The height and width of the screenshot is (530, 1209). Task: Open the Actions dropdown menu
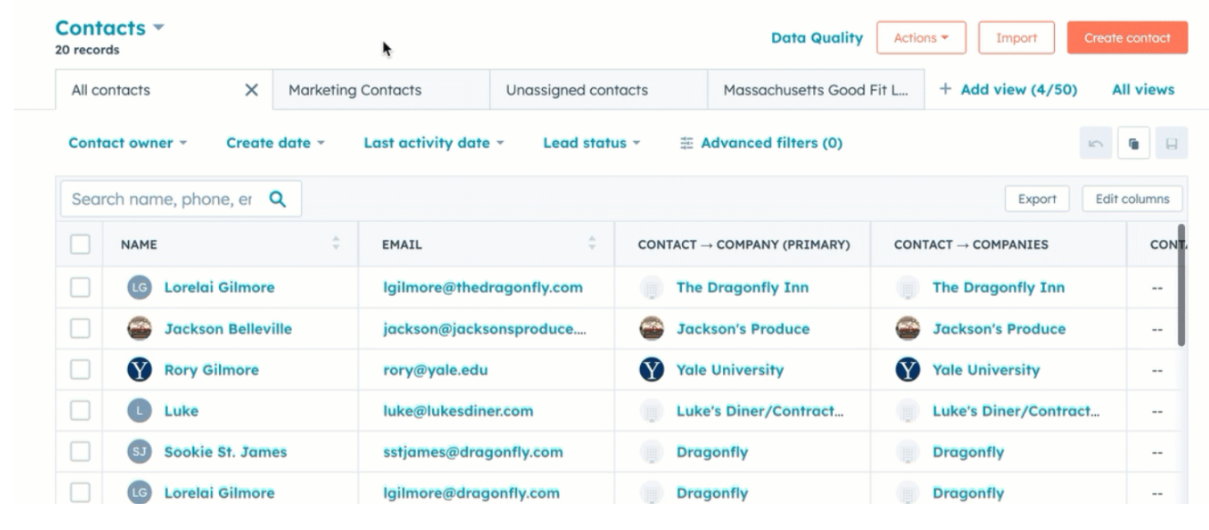[921, 38]
